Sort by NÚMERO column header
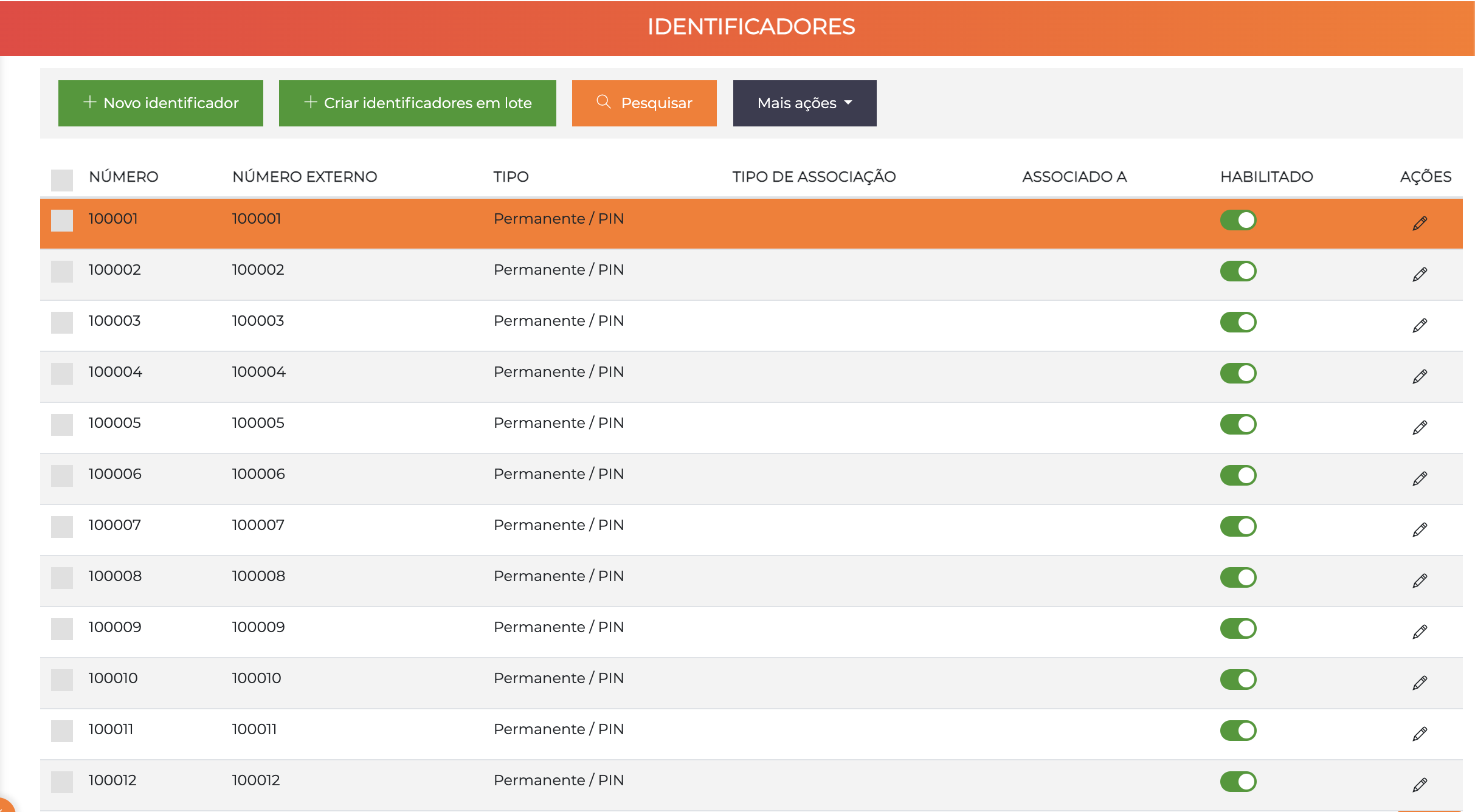1475x812 pixels. (123, 177)
